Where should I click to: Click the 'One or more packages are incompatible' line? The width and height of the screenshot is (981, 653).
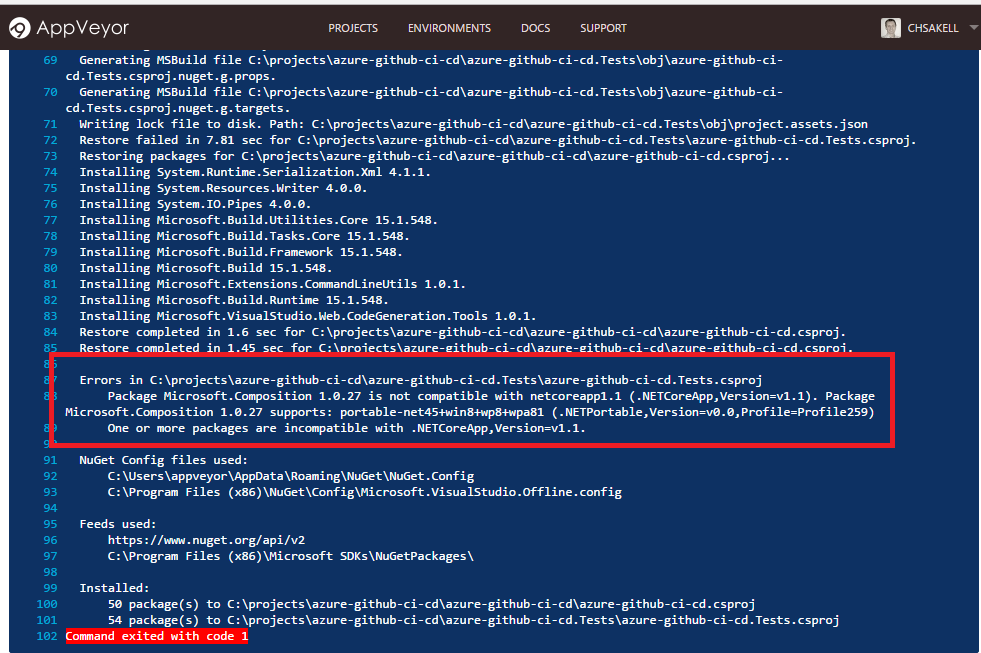click(x=346, y=428)
